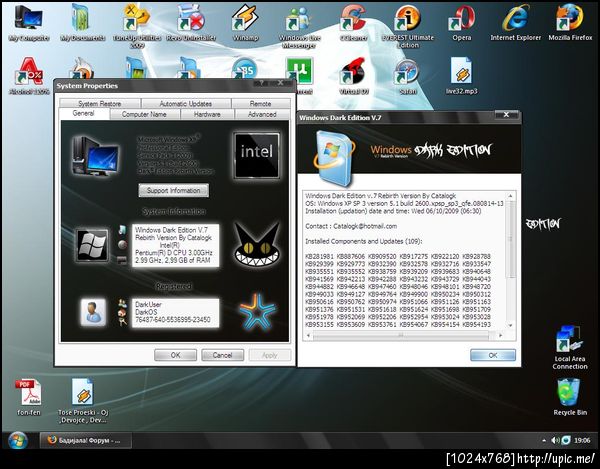Click Cancel in System Properties

click(222, 355)
